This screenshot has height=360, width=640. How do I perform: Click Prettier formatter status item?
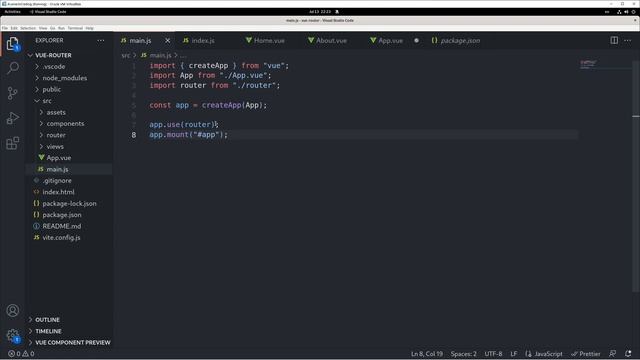(586, 354)
